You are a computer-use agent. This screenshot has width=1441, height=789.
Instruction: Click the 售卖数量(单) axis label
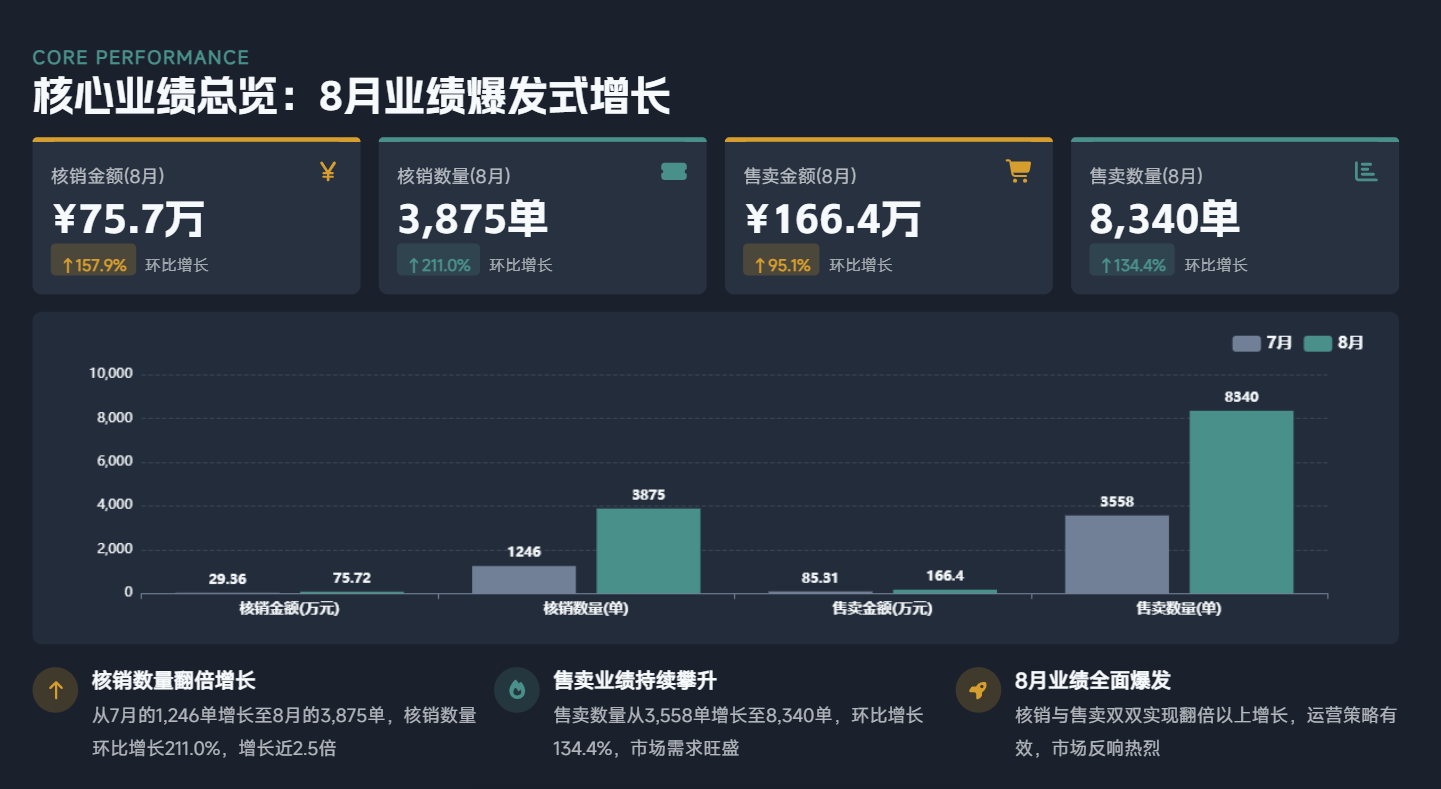pyautogui.click(x=1179, y=608)
